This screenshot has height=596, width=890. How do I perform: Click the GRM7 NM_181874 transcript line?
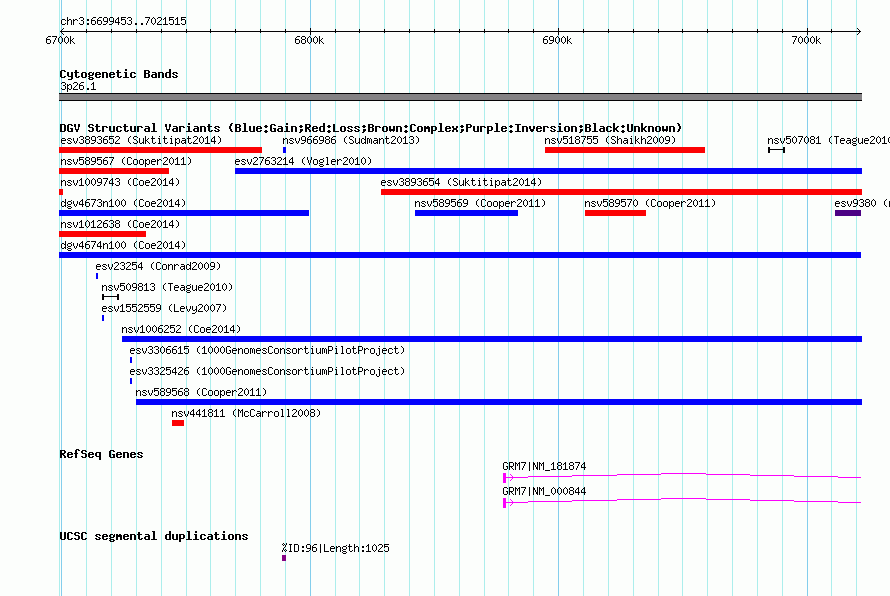(682, 476)
